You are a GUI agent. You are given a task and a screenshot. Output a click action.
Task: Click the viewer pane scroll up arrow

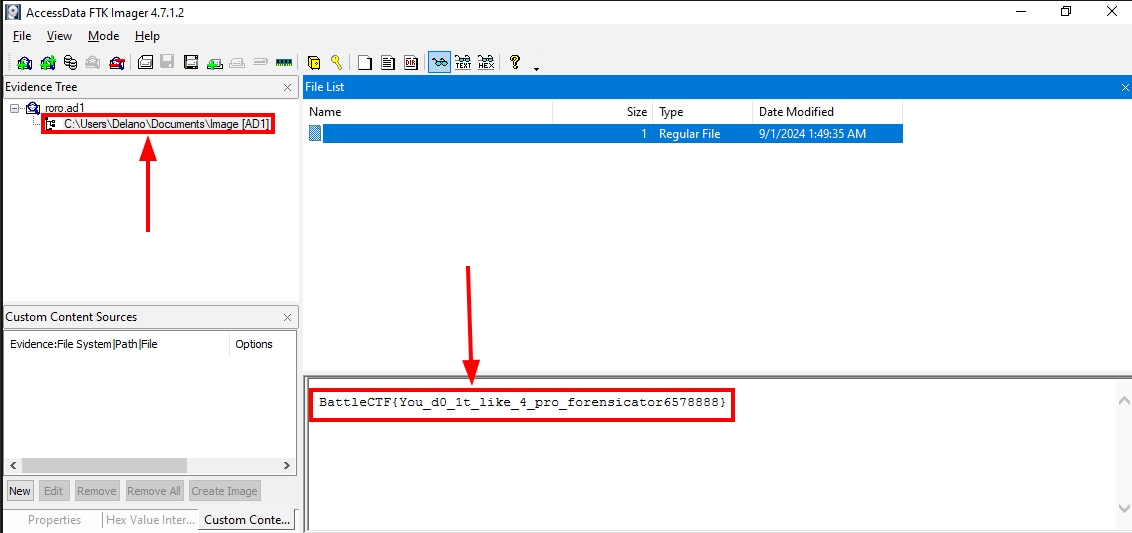click(1123, 400)
